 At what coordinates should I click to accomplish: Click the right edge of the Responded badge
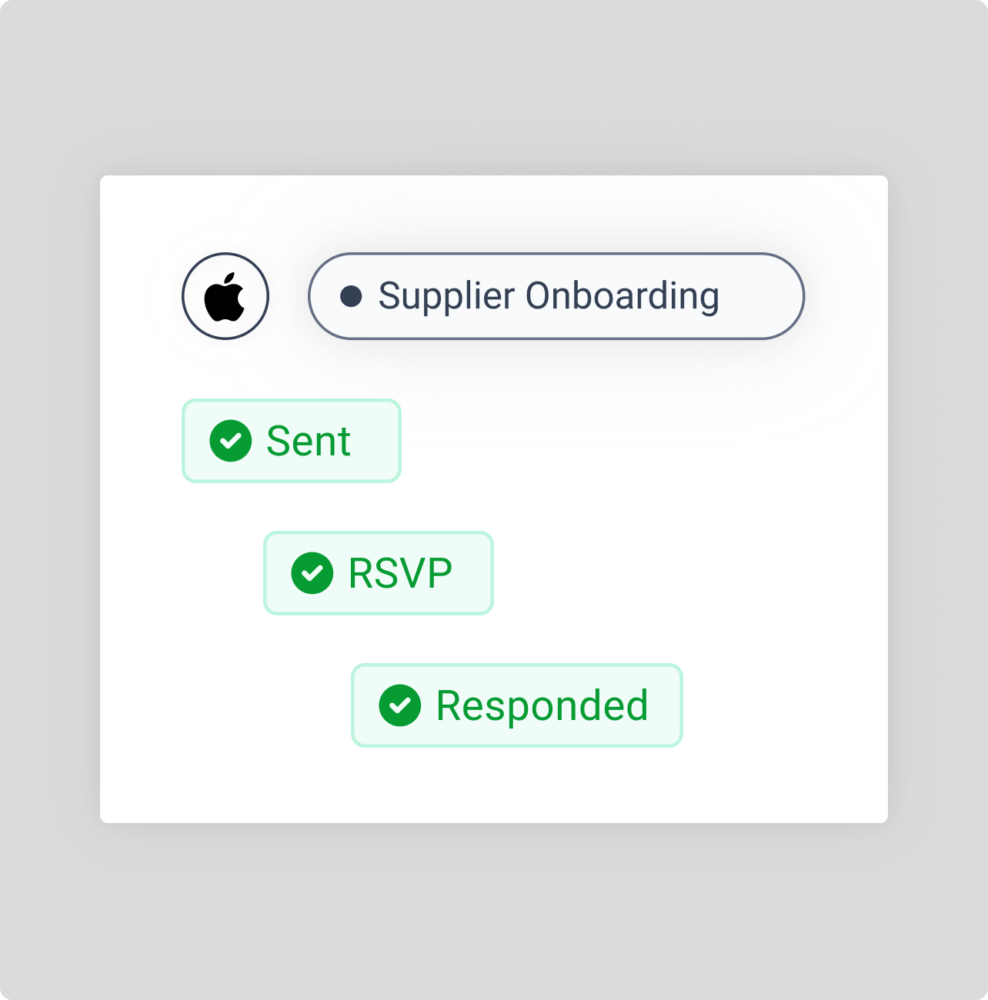678,705
